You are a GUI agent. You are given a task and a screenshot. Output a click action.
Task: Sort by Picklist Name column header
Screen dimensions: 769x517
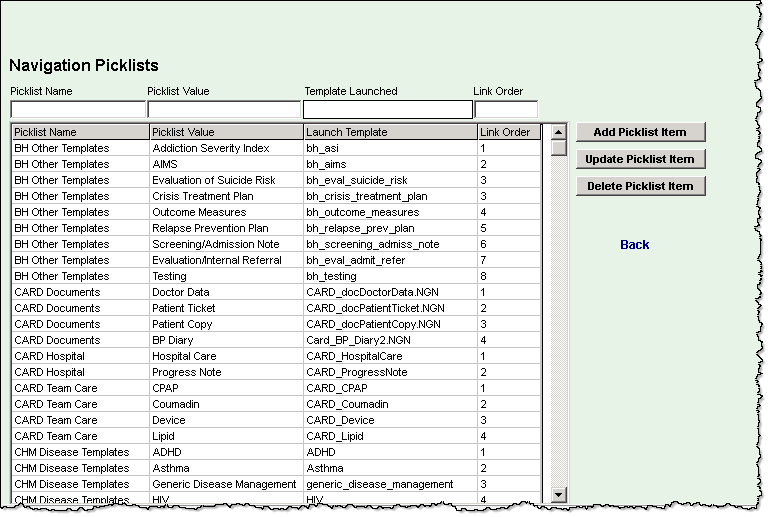tap(80, 132)
